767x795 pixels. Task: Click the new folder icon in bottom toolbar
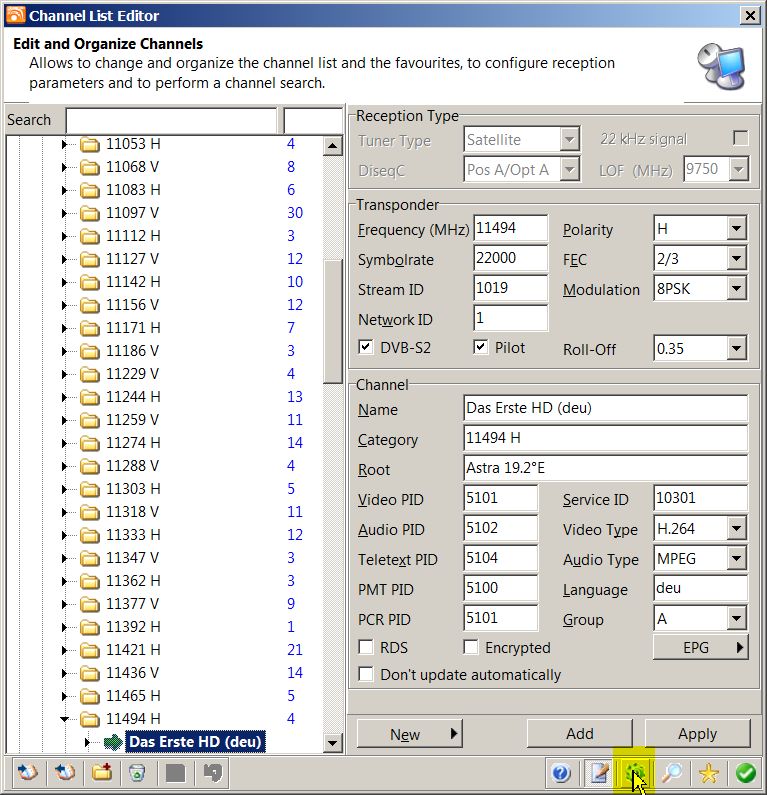click(101, 772)
